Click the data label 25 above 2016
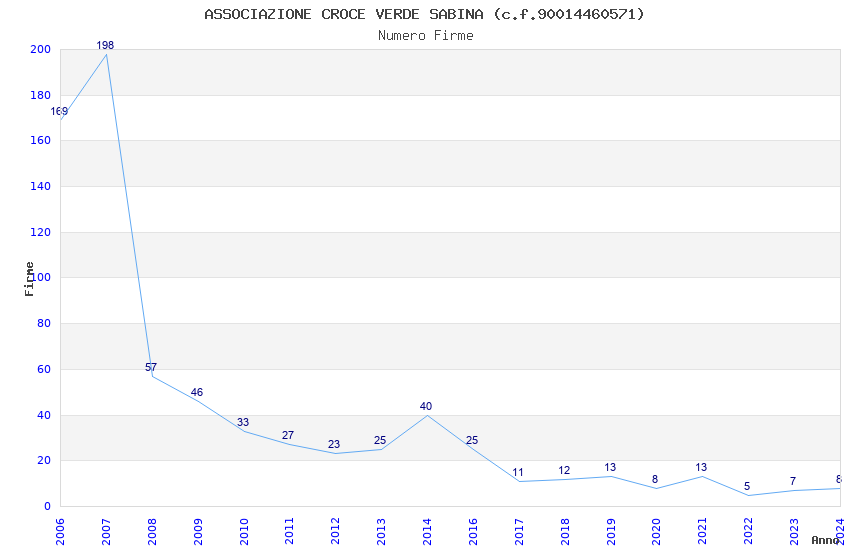The width and height of the screenshot is (850, 550). [472, 441]
